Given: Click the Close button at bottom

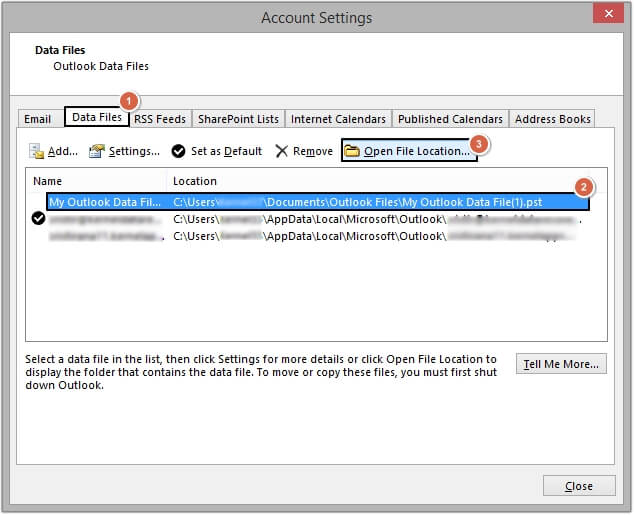Looking at the screenshot, I should [579, 486].
